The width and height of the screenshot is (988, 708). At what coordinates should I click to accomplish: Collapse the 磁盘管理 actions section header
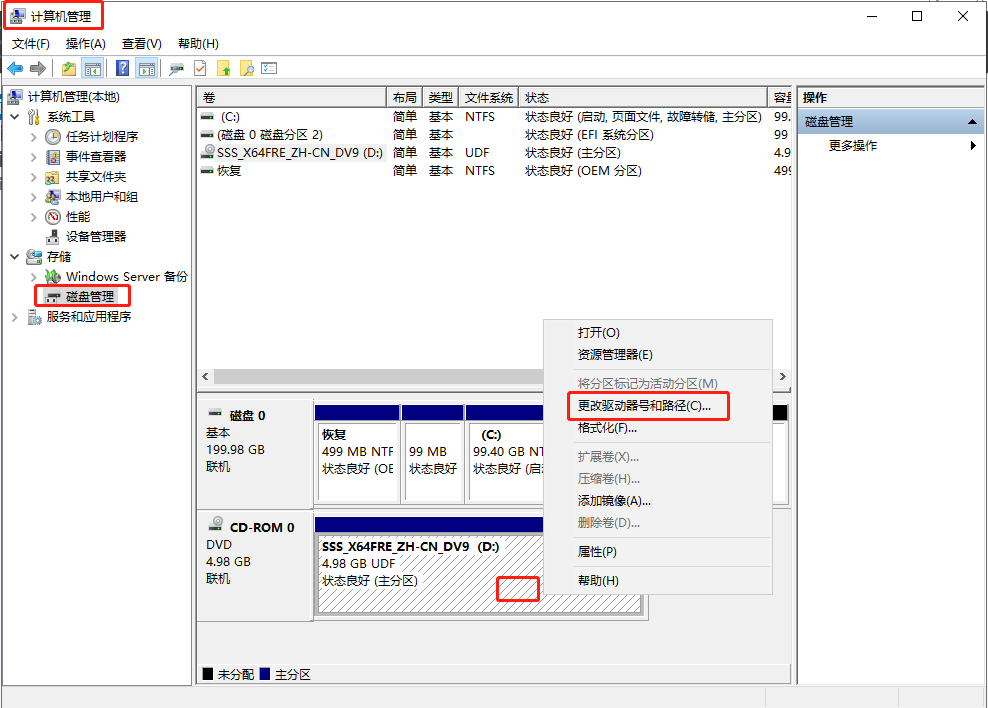(972, 122)
